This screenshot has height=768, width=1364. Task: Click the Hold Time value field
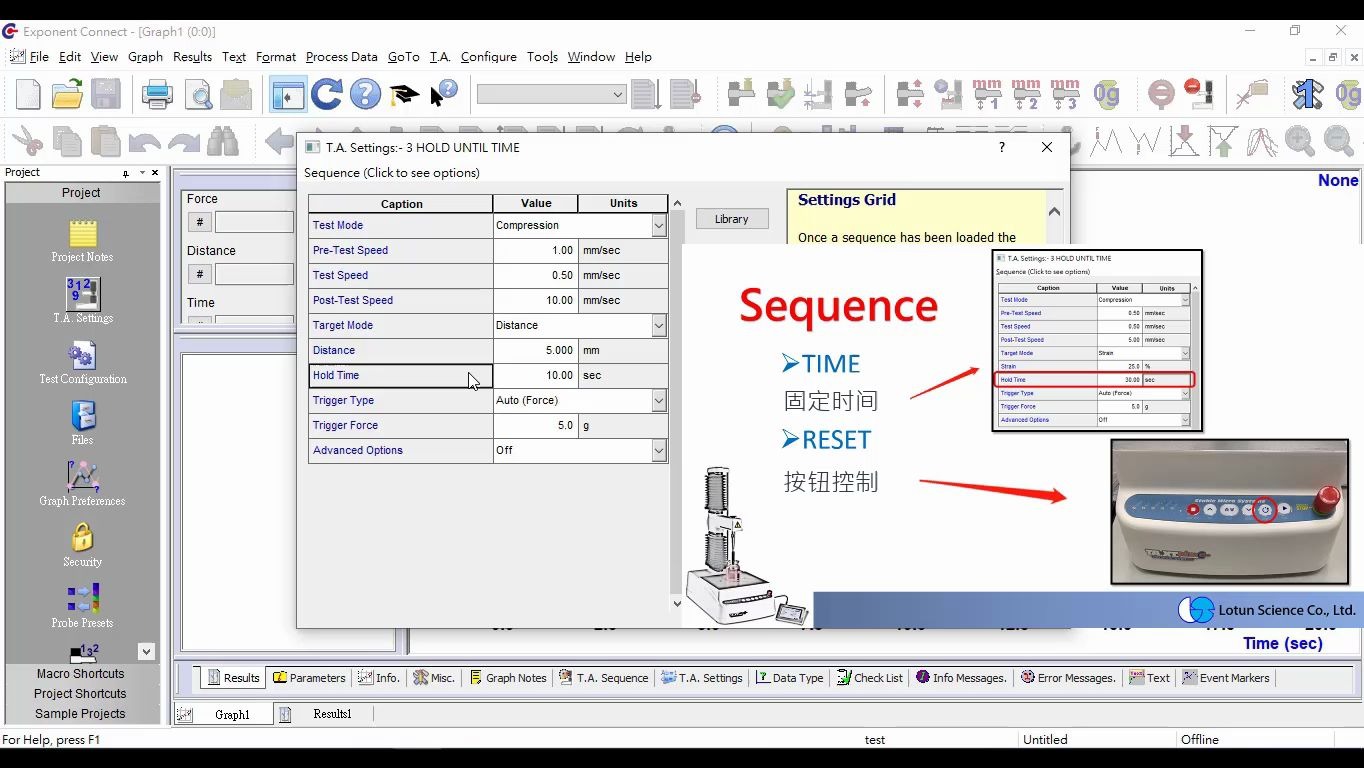[x=535, y=375]
